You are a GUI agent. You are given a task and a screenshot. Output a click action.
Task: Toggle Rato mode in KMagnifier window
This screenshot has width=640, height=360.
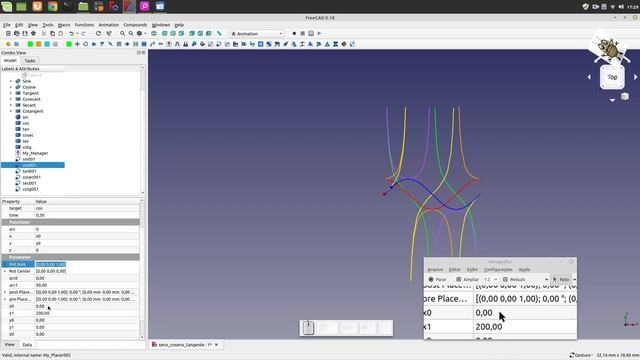click(561, 280)
